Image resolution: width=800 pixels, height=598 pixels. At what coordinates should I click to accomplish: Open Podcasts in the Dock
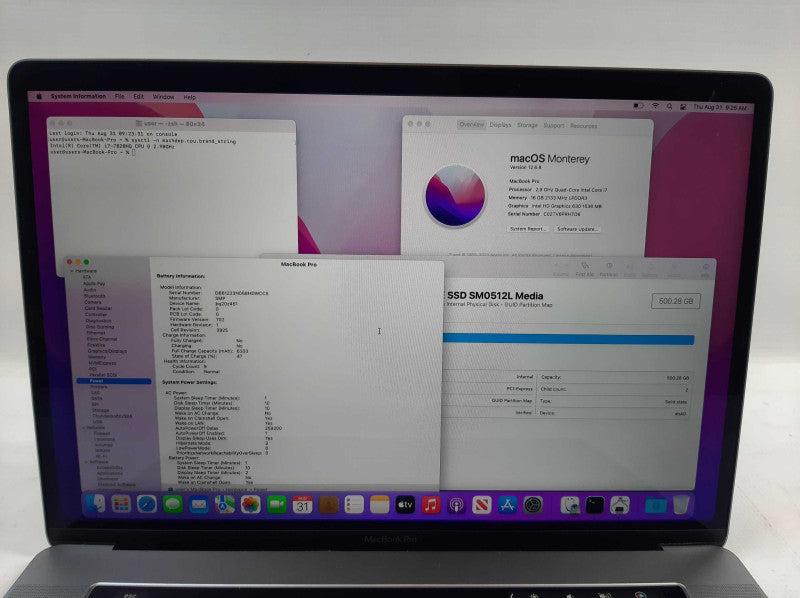pyautogui.click(x=457, y=505)
